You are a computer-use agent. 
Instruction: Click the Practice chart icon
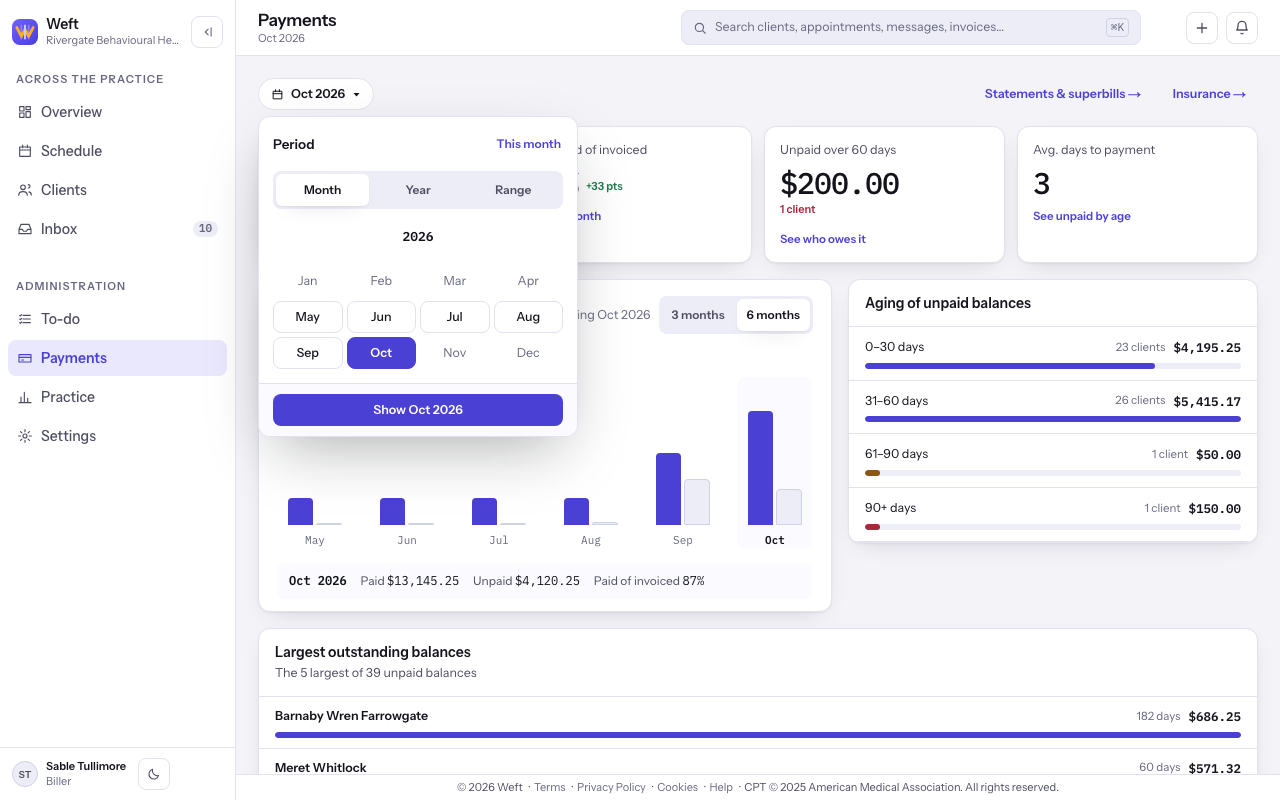point(25,397)
